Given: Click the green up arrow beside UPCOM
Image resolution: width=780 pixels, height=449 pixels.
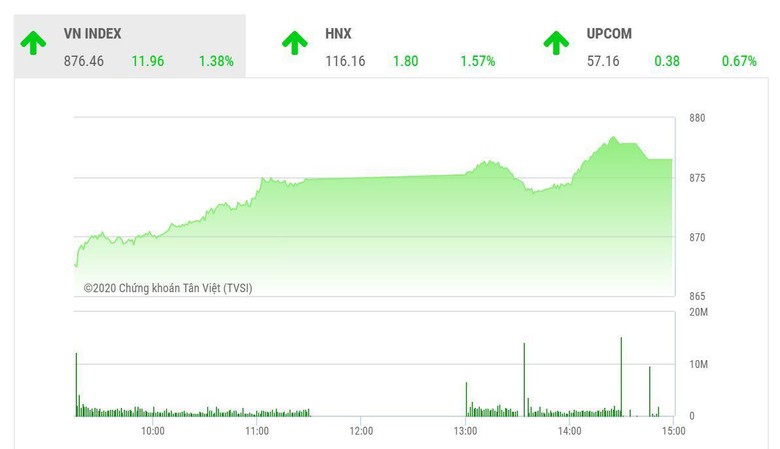Looking at the screenshot, I should coord(556,43).
